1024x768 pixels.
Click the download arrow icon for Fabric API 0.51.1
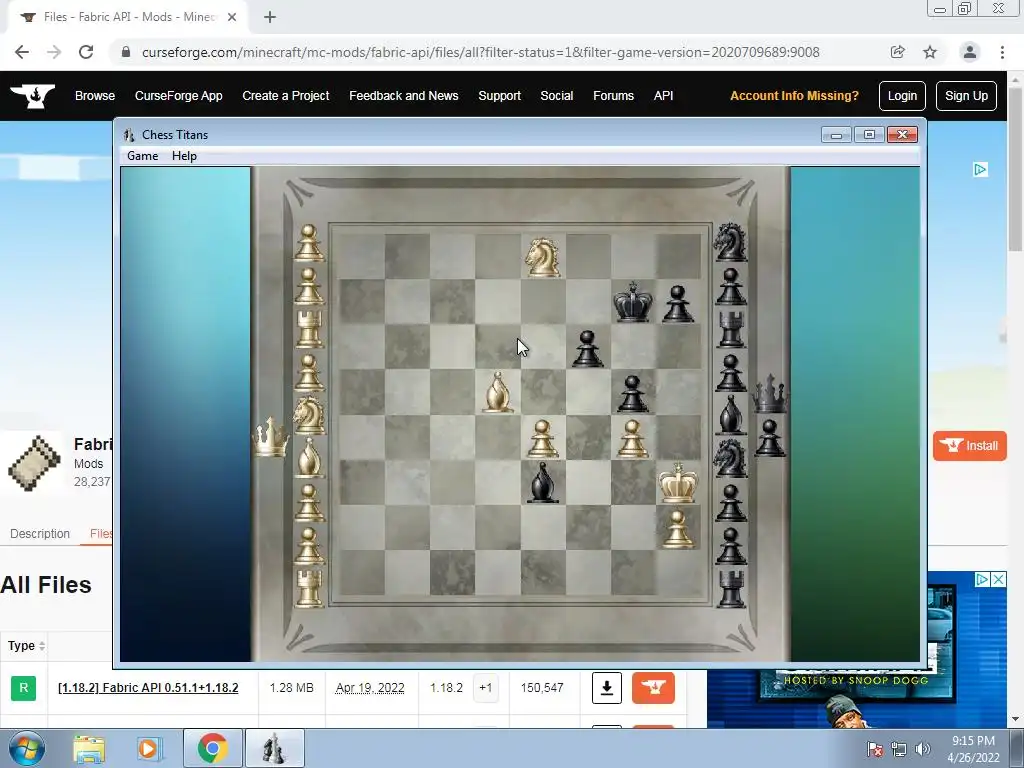click(x=607, y=688)
